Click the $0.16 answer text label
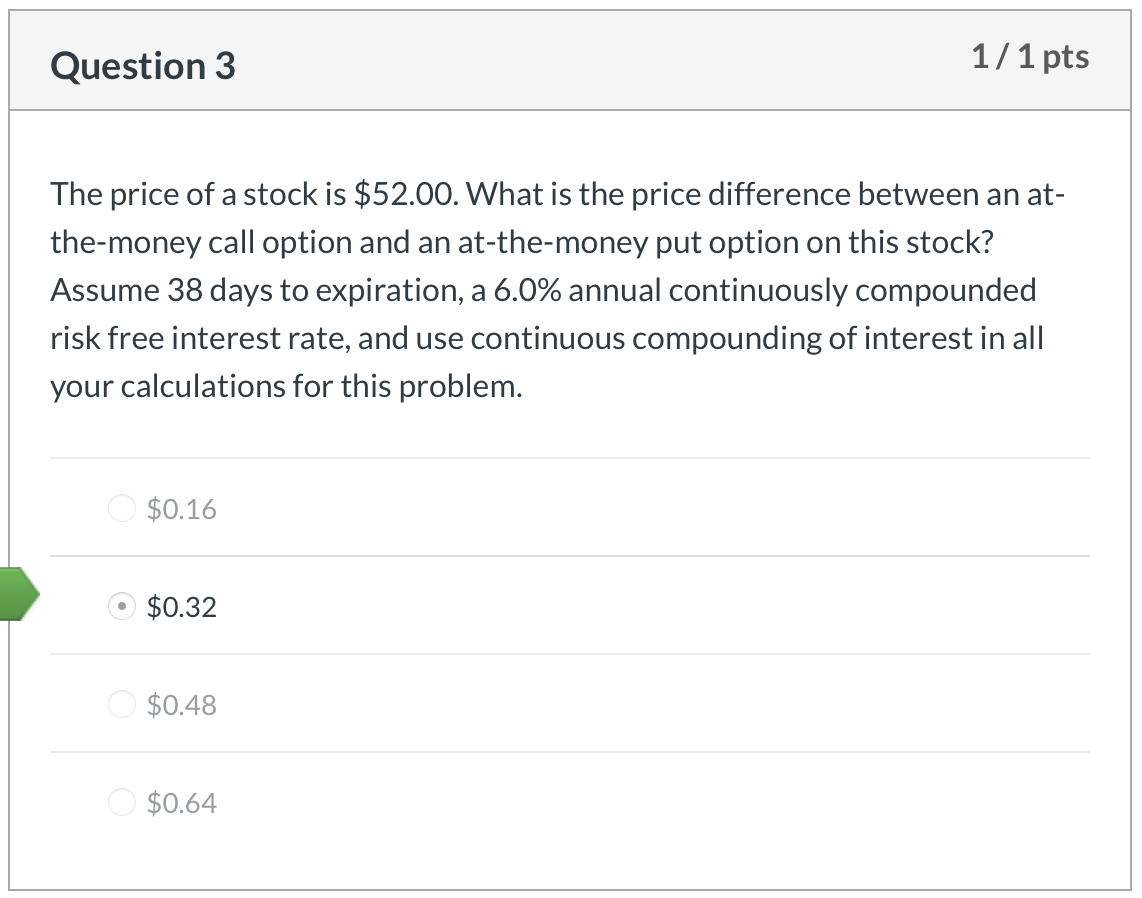Image resolution: width=1142 pixels, height=898 pixels. coord(181,508)
